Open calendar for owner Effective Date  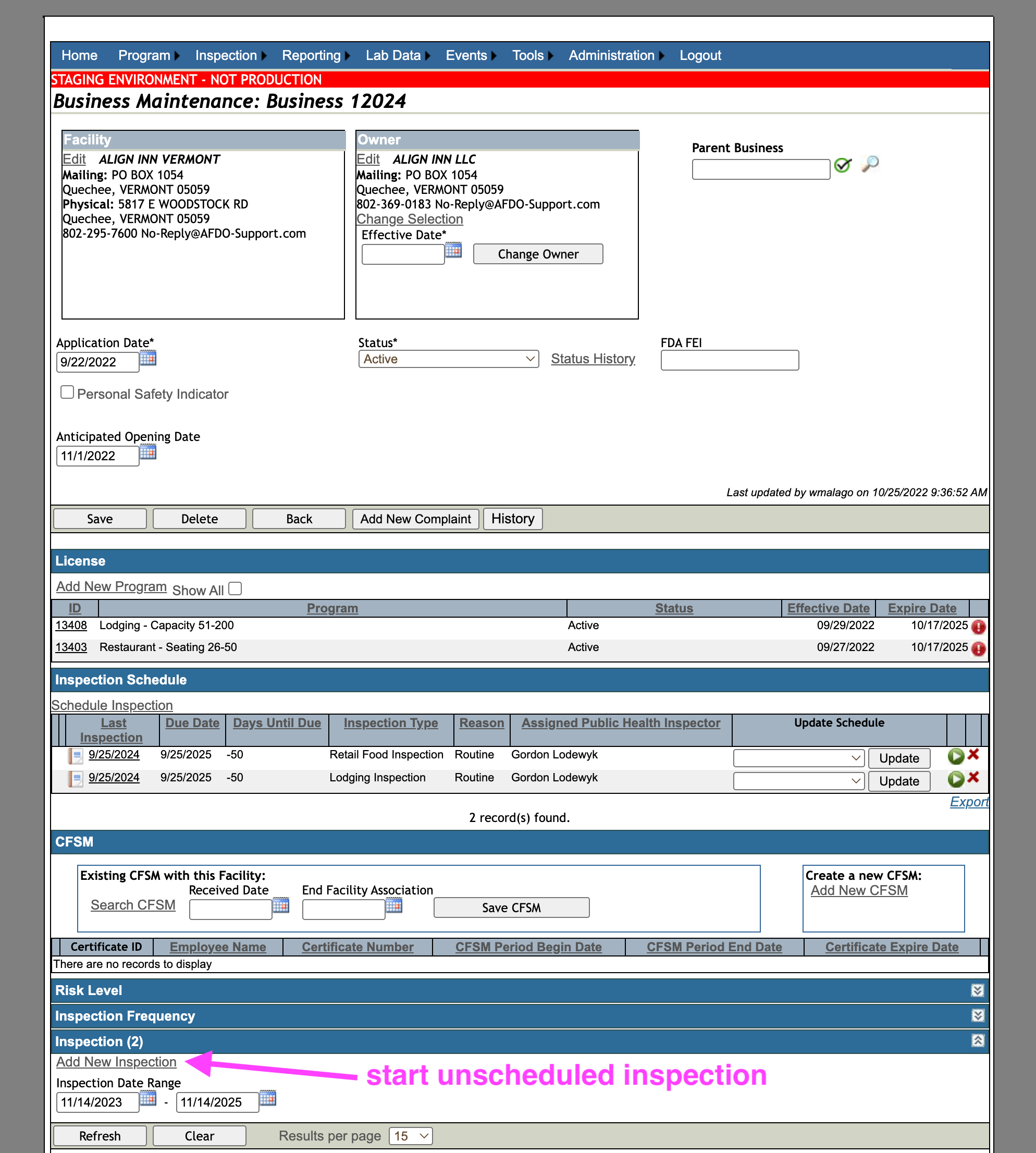coord(453,250)
